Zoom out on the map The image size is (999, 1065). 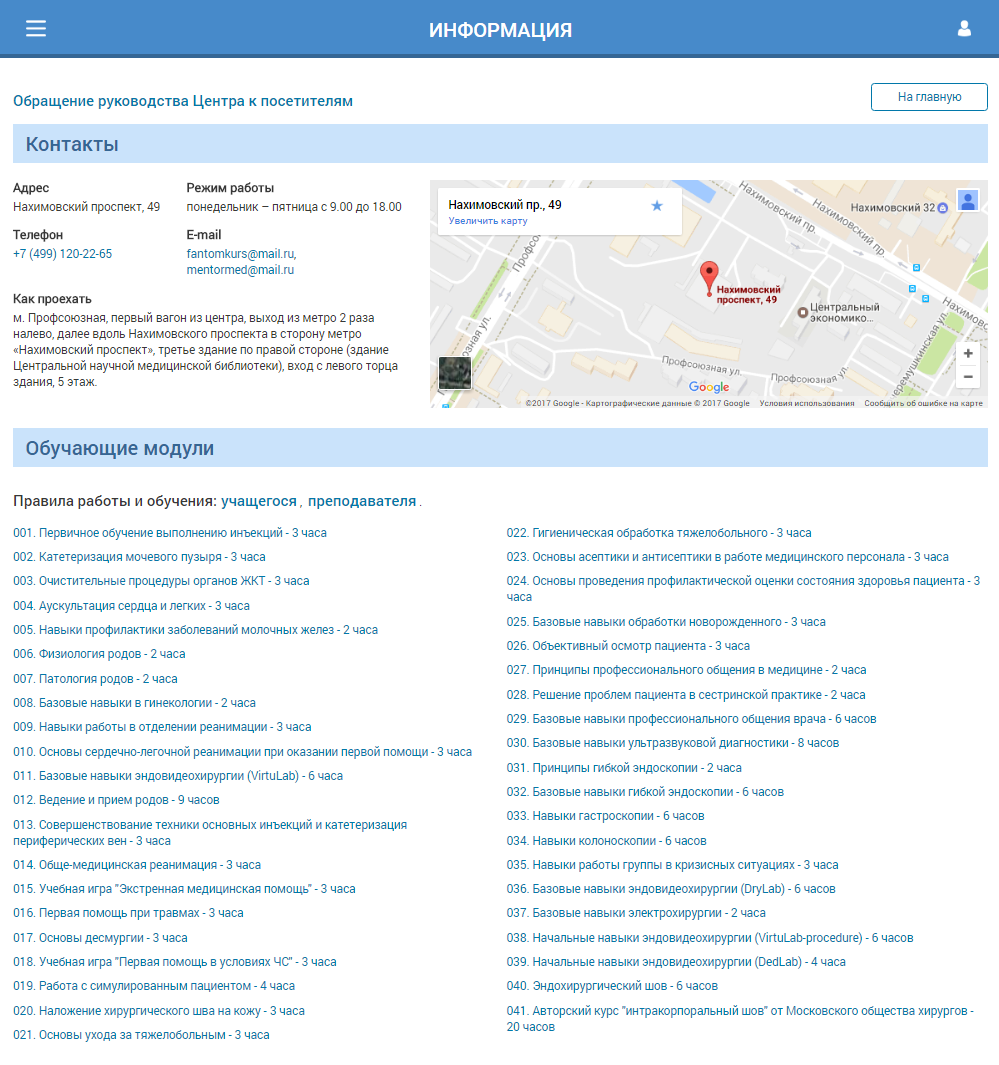[967, 377]
